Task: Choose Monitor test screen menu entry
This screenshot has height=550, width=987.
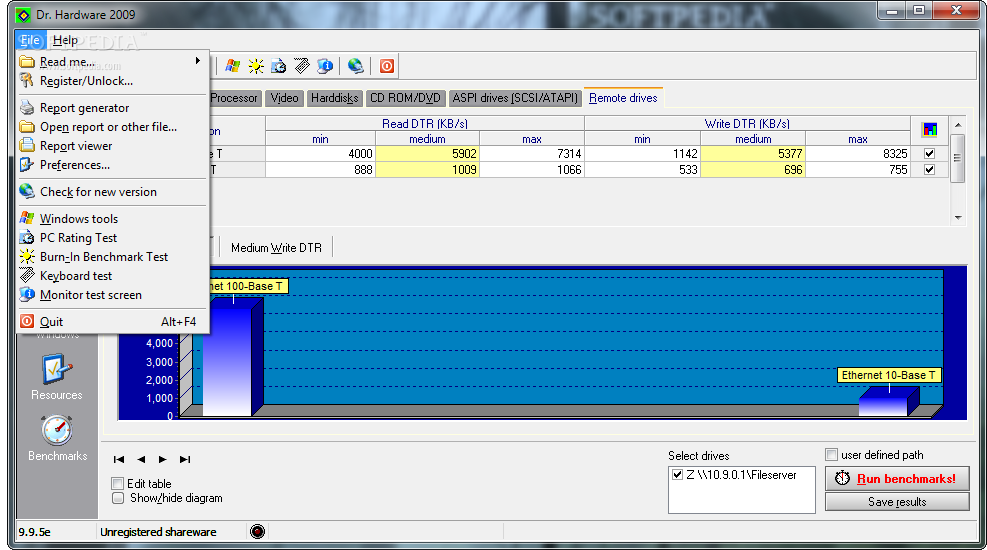Action: coord(111,295)
